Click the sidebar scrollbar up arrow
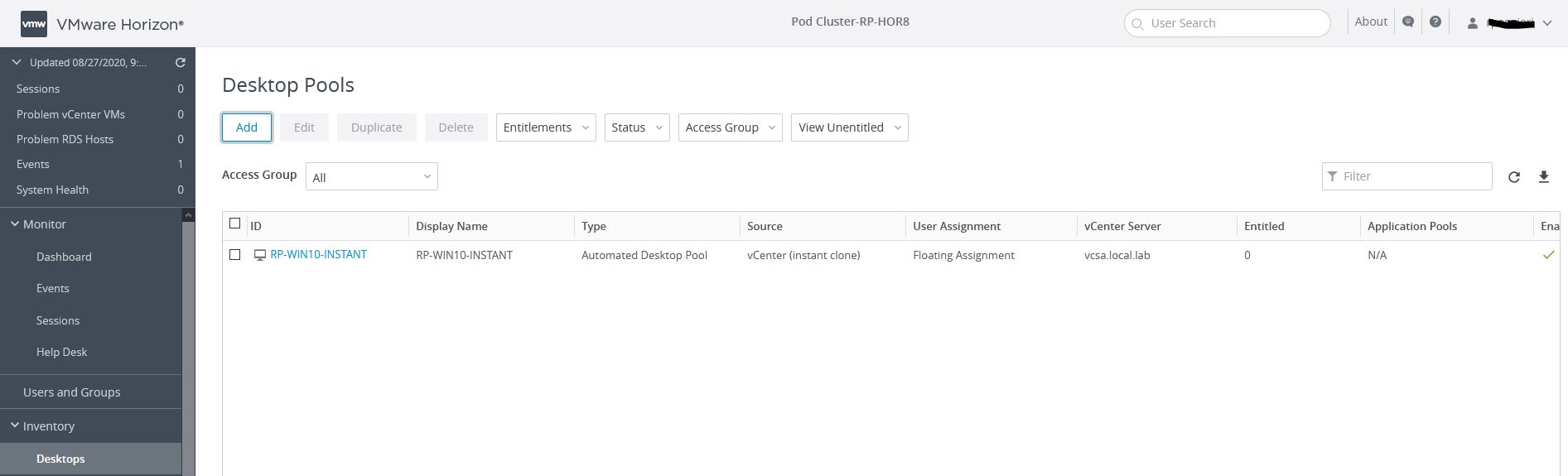Image resolution: width=1568 pixels, height=476 pixels. coord(189,214)
